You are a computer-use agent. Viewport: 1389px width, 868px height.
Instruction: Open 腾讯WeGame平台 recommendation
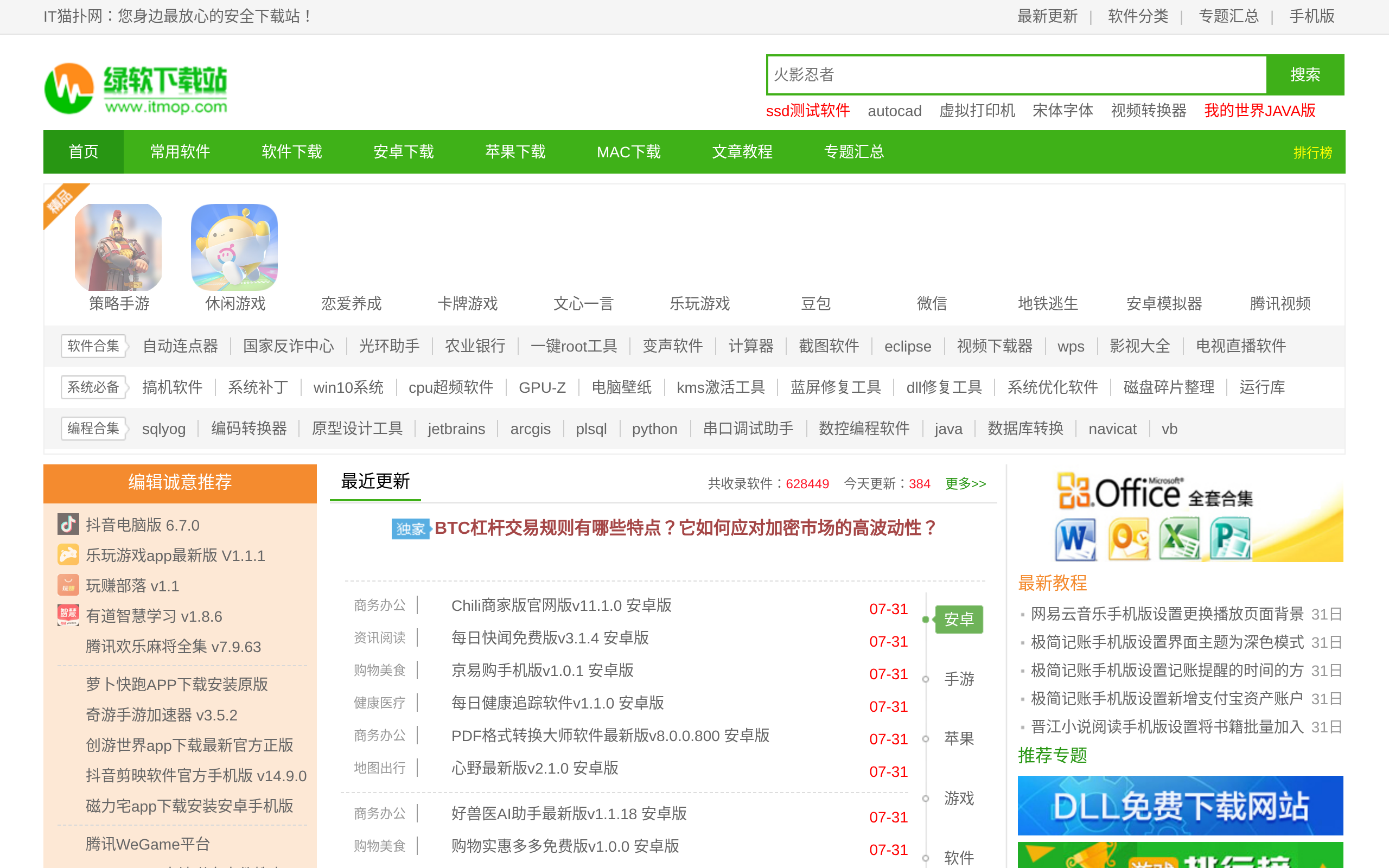click(x=148, y=845)
